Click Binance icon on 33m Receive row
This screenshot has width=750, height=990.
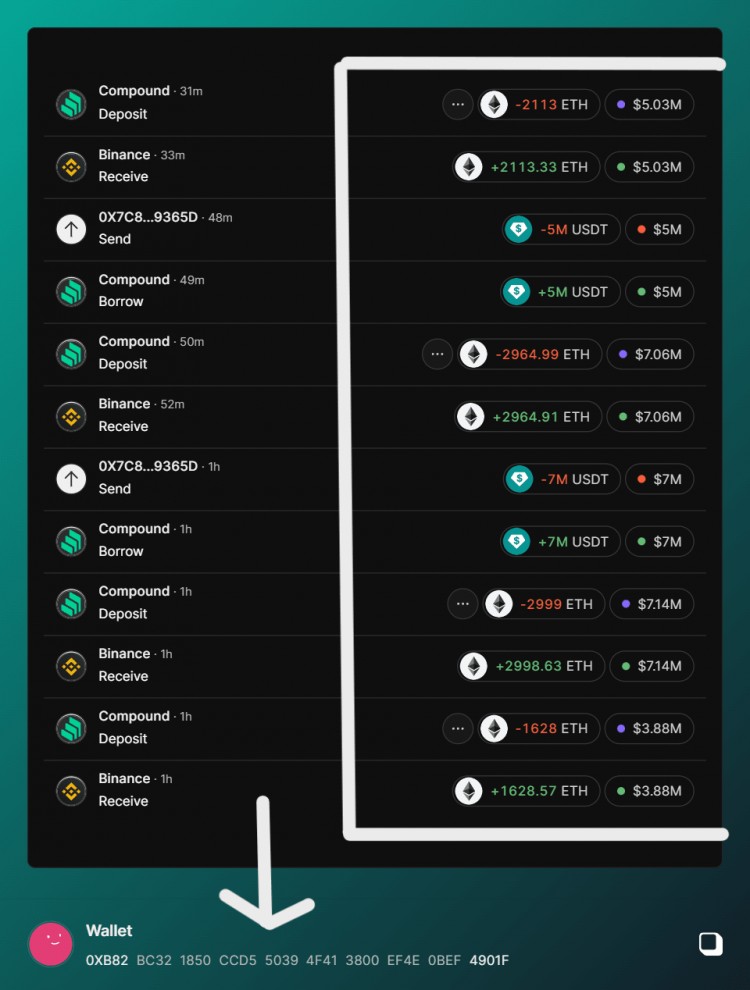click(x=71, y=166)
